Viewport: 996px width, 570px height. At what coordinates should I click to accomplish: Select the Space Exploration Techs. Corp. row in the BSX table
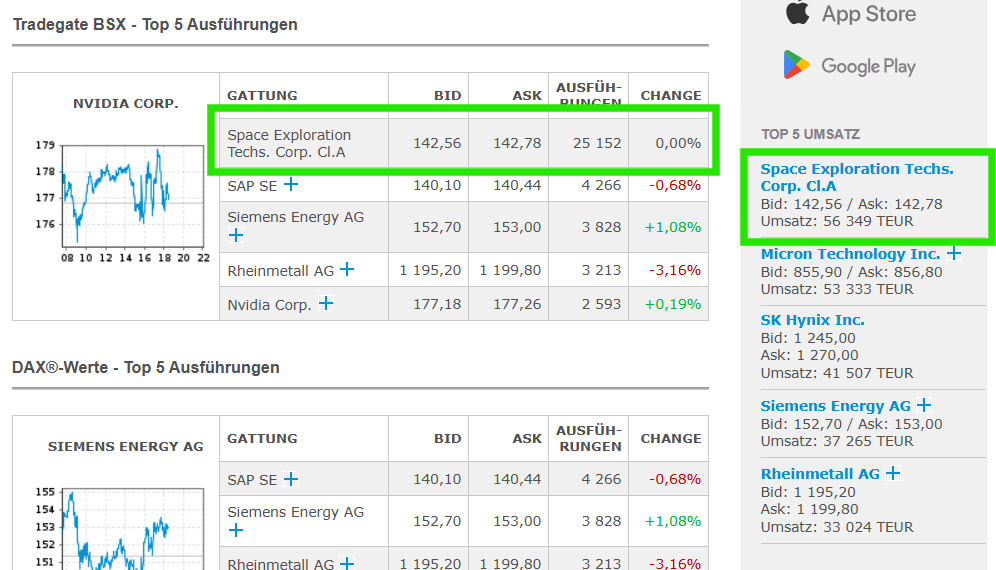464,143
